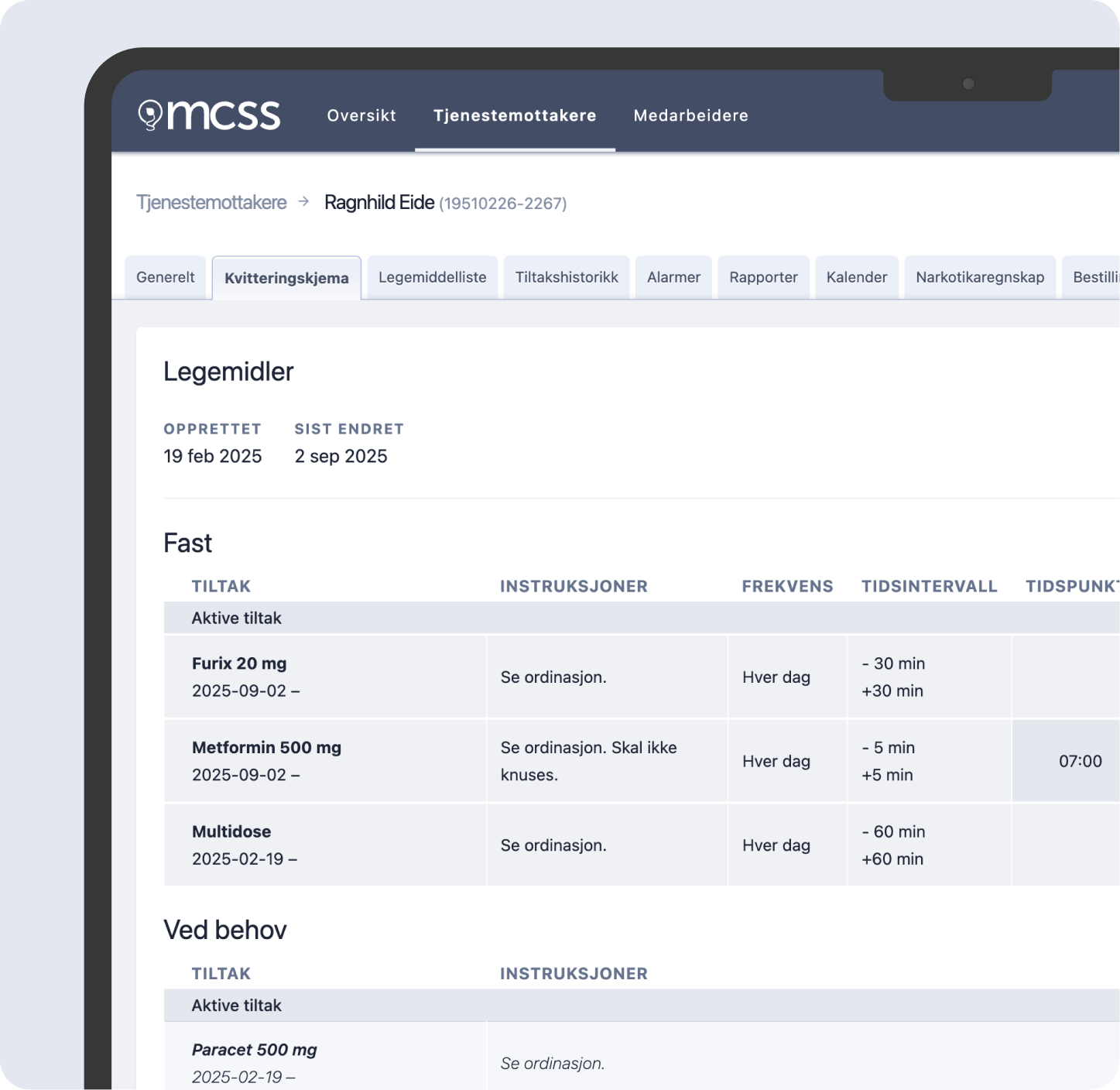Open the Narkotikaregnskap tab

tap(980, 277)
